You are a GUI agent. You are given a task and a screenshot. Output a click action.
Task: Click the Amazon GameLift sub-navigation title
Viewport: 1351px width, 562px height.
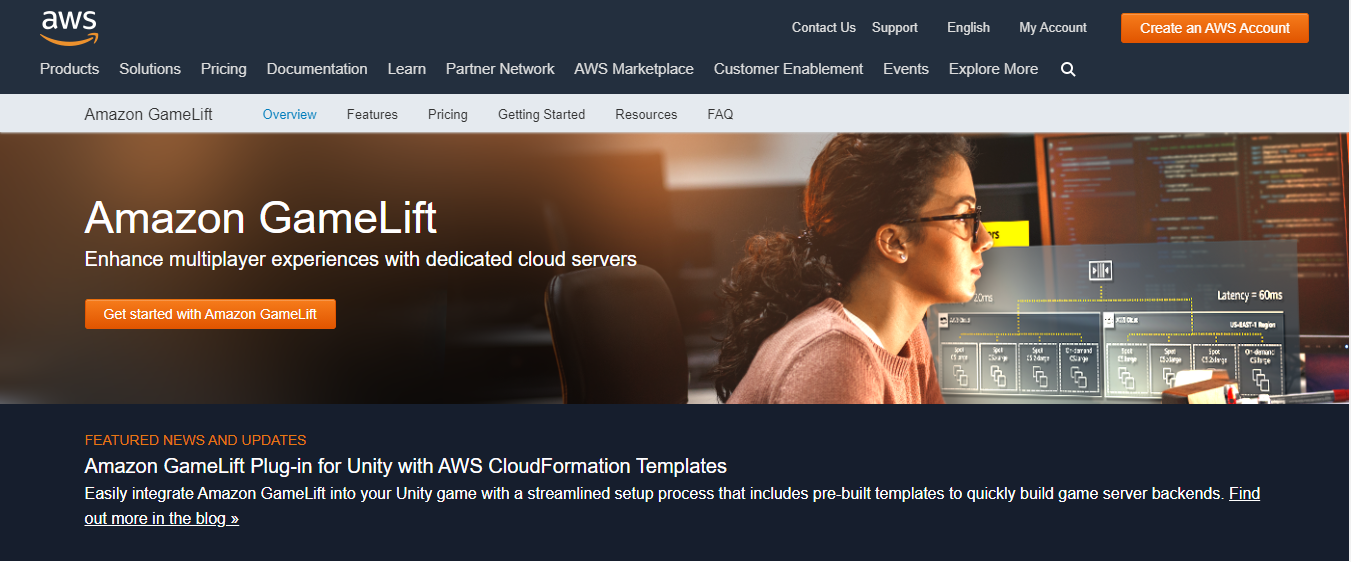[x=149, y=114]
